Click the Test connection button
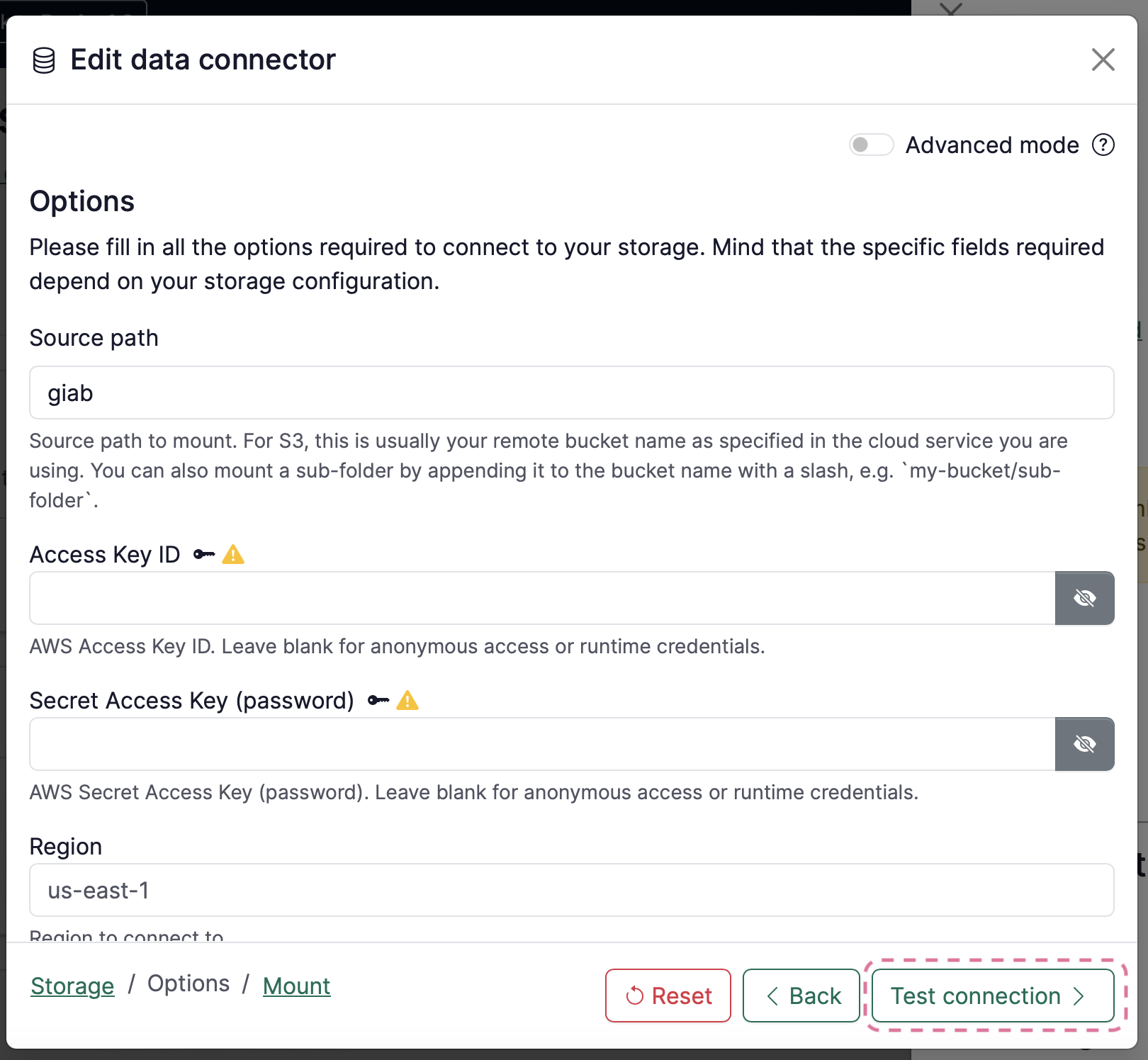 point(993,996)
